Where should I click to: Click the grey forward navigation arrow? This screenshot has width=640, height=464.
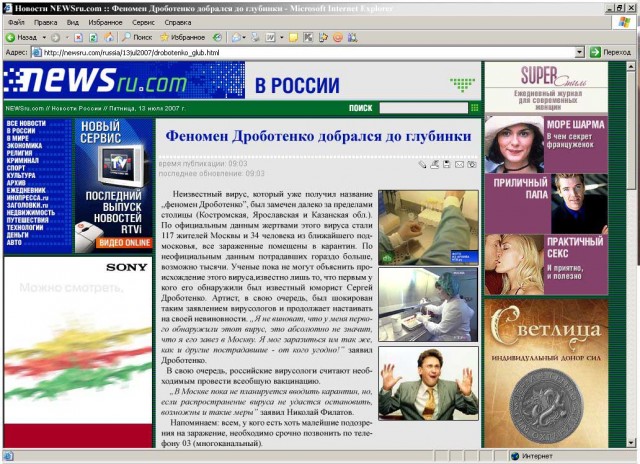click(56, 38)
